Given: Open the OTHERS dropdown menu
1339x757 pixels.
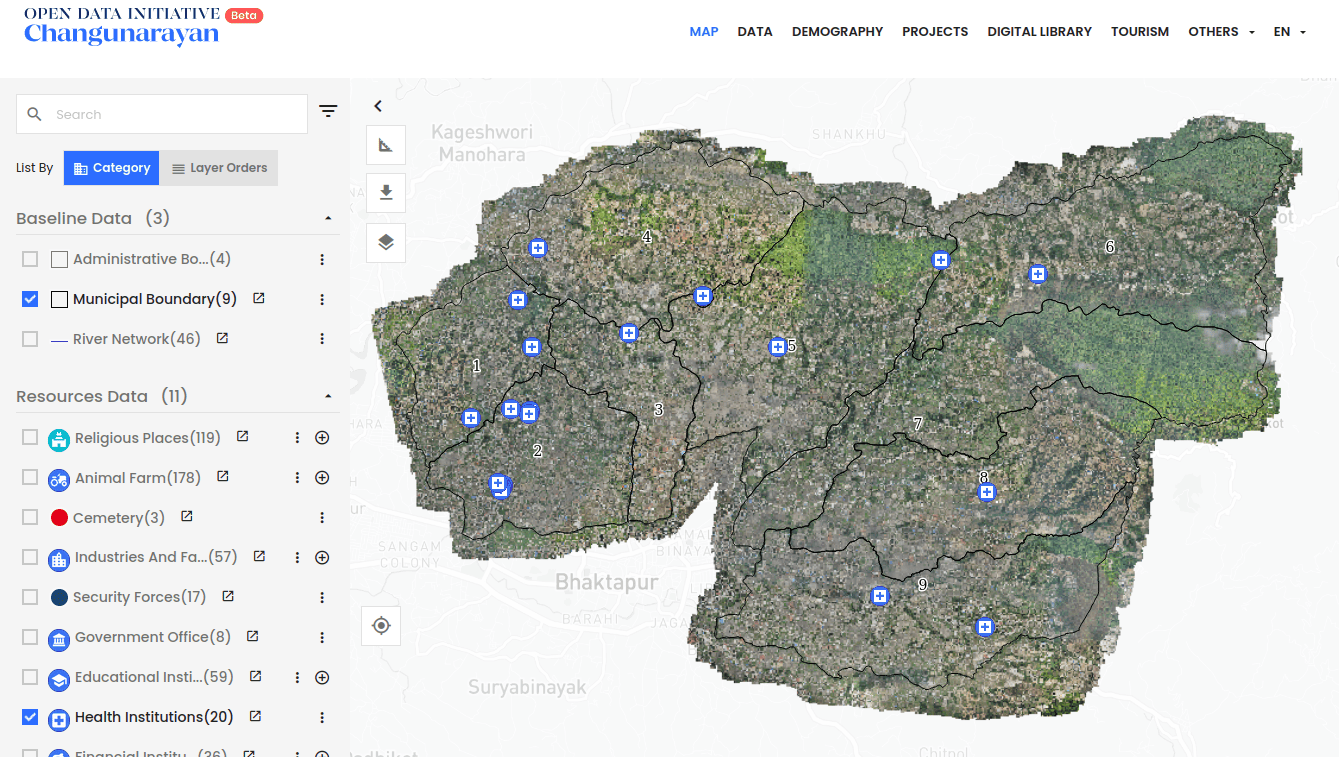Looking at the screenshot, I should tap(1221, 32).
